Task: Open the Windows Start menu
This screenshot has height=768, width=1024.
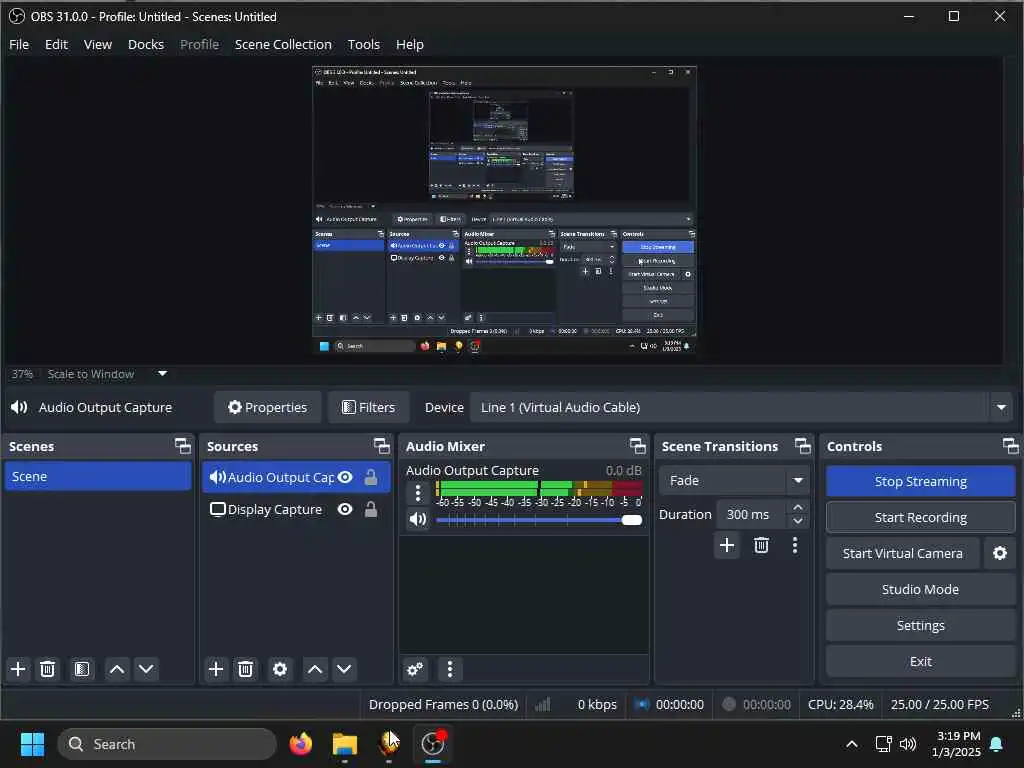Action: point(32,744)
